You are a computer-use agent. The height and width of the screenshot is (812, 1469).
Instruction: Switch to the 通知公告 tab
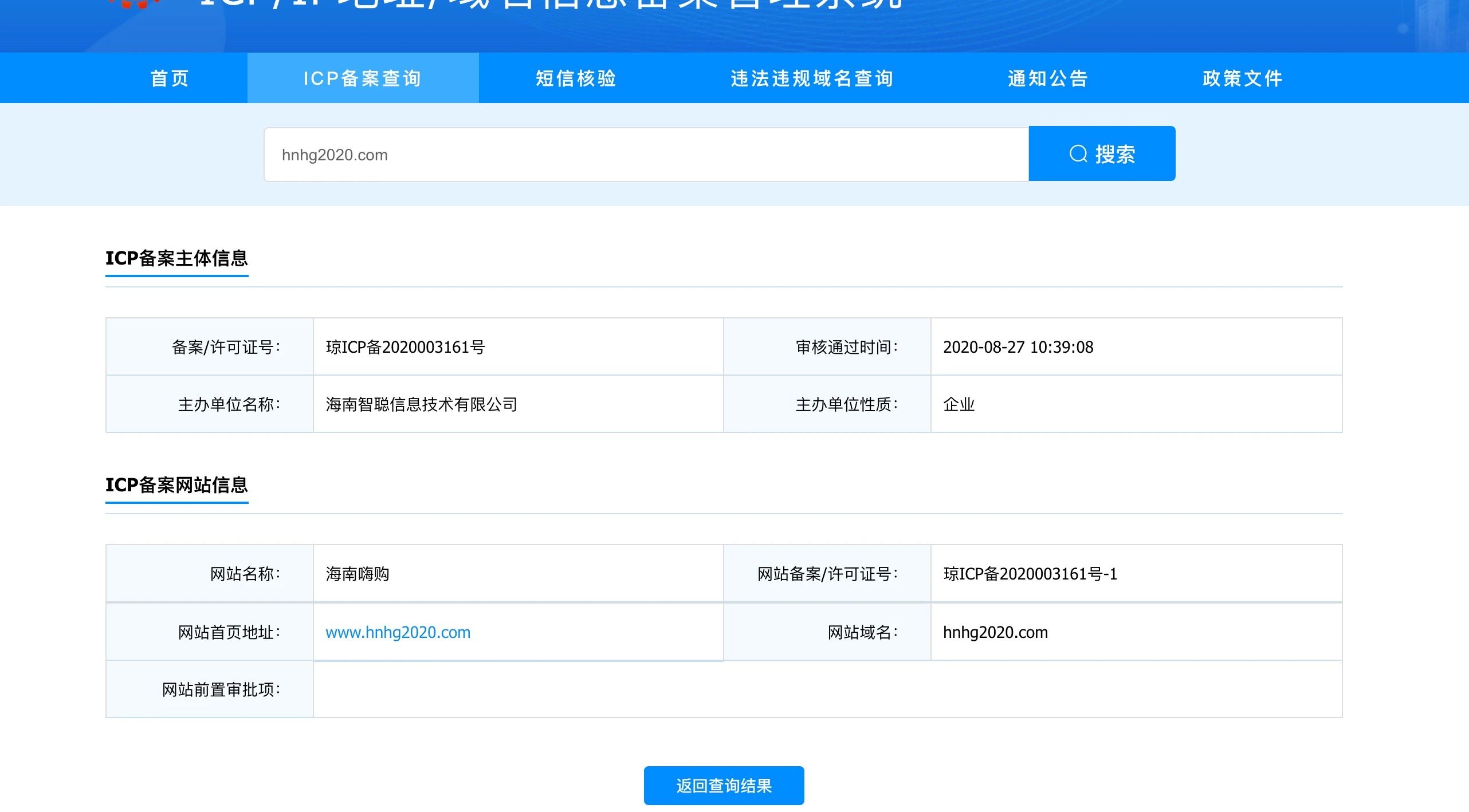pos(1048,78)
